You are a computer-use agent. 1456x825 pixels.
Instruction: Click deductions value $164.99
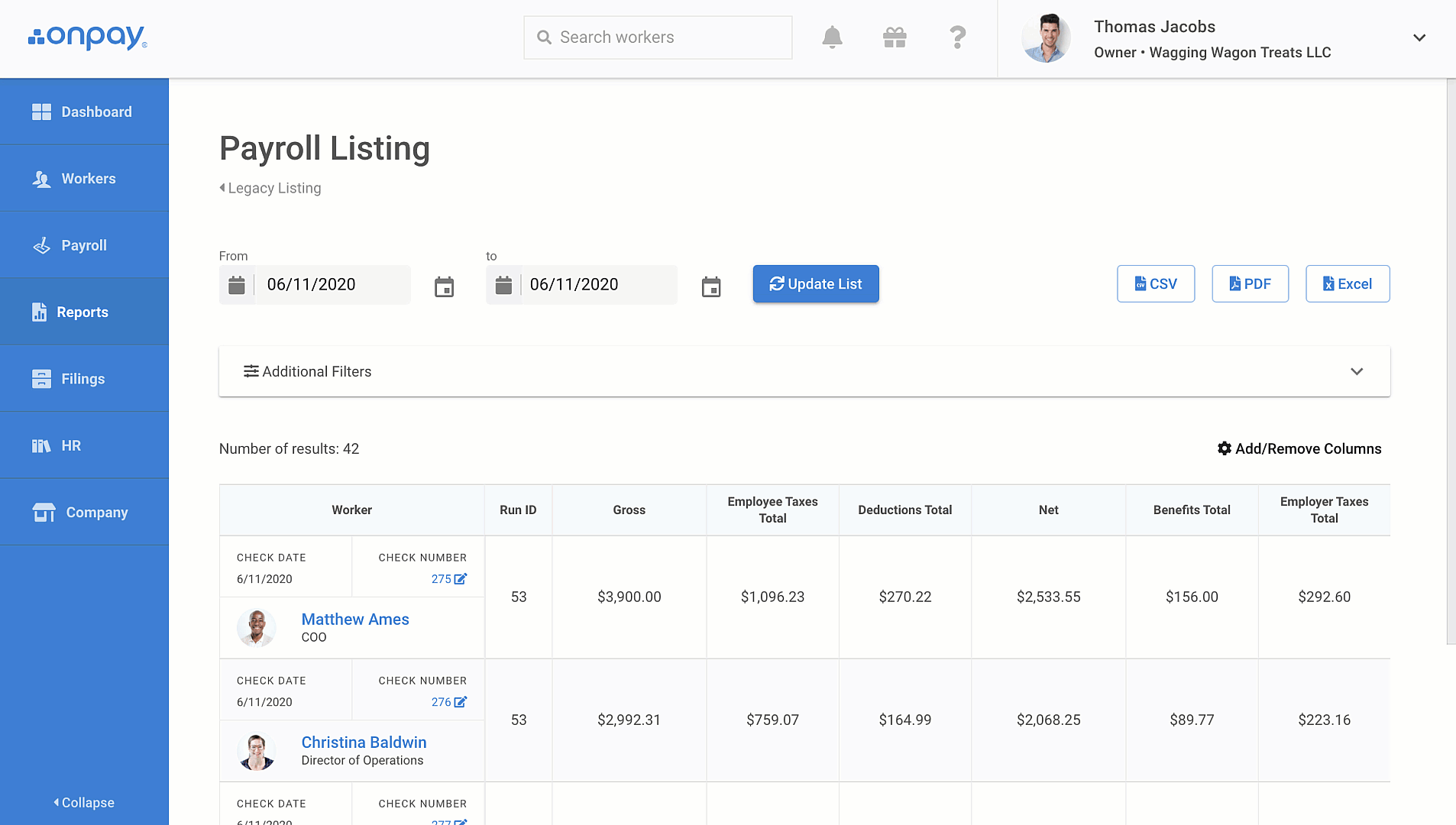point(904,720)
